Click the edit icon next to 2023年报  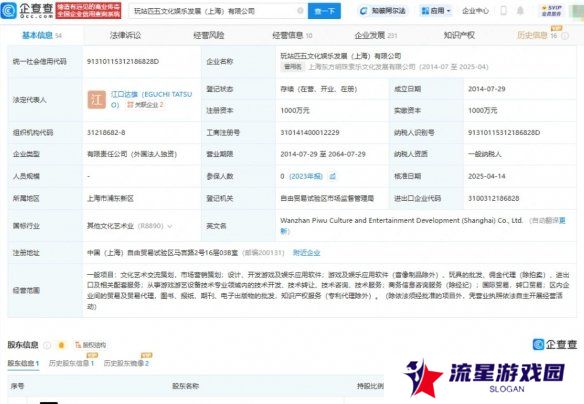tap(333, 176)
